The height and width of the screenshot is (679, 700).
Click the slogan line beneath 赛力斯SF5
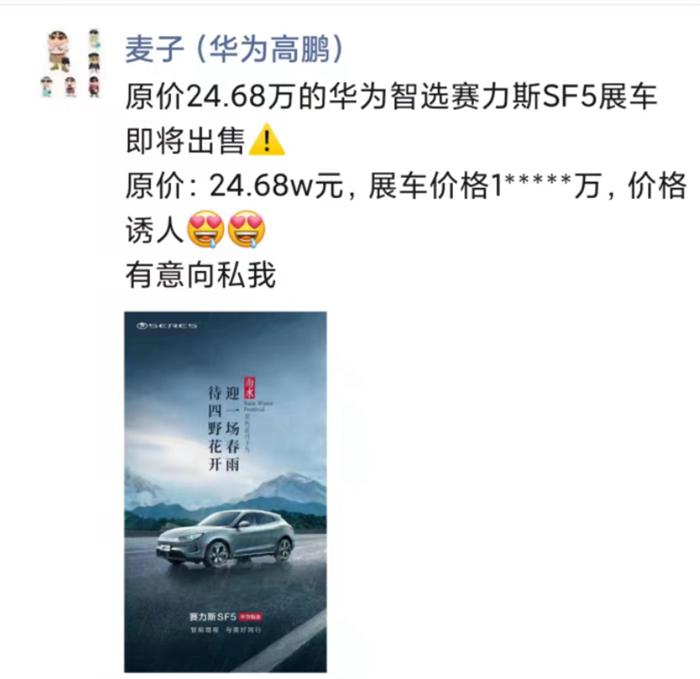(x=225, y=630)
